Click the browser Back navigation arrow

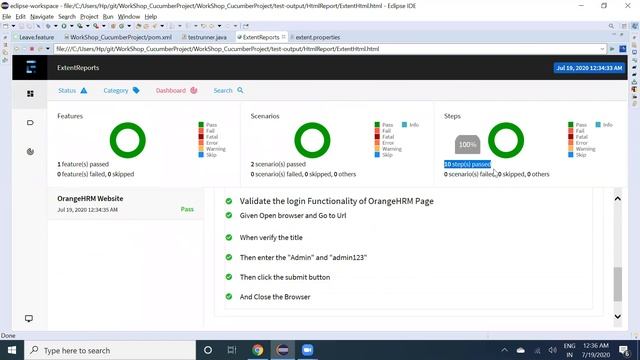(16, 49)
